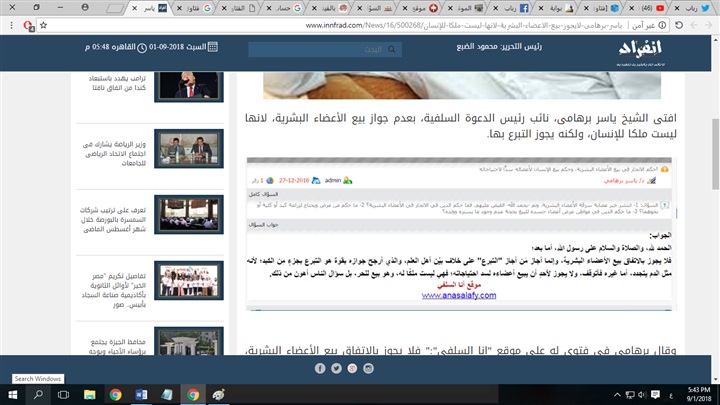Click the Facebook icon in the share bar
The width and height of the screenshot is (720, 405).
(320, 367)
